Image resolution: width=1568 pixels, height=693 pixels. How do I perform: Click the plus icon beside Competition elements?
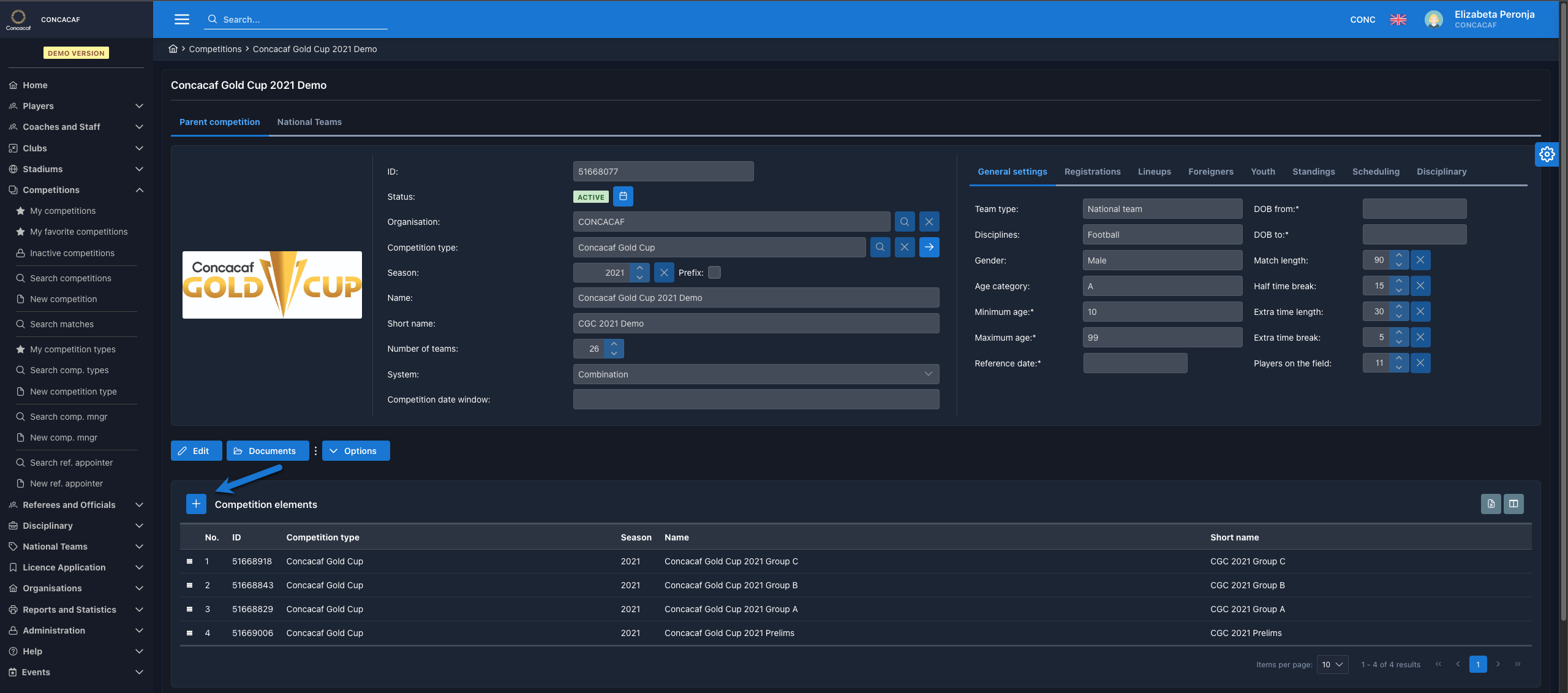tap(196, 504)
